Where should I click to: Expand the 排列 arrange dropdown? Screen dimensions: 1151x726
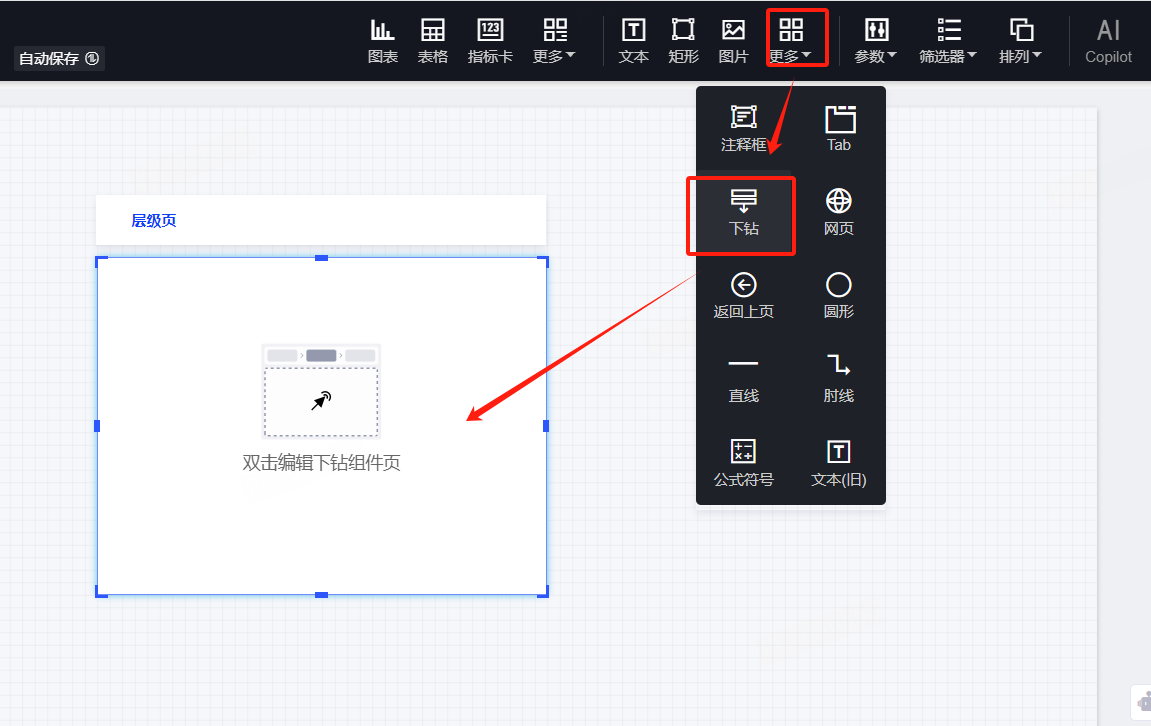coord(1020,40)
